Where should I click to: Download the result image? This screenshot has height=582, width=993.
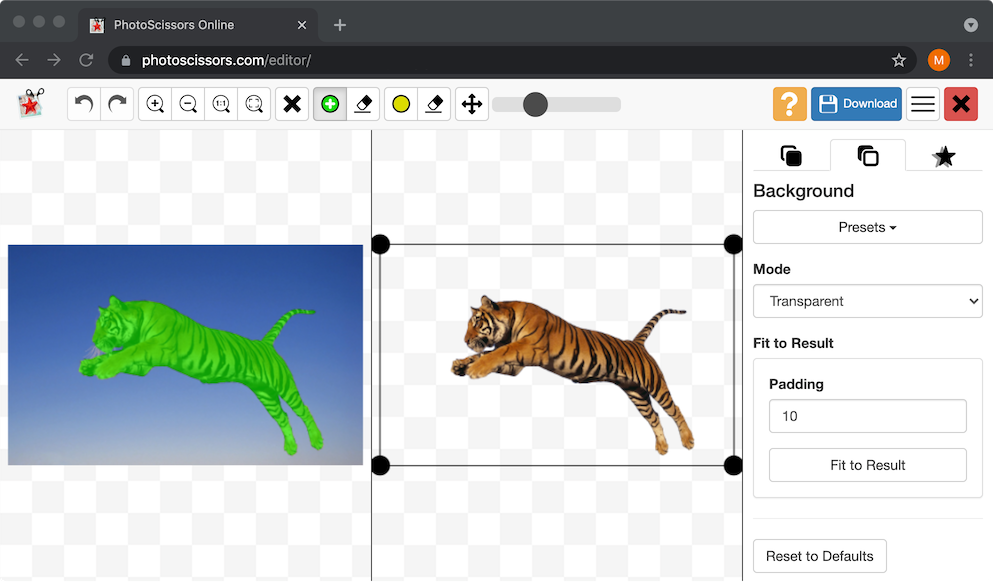pyautogui.click(x=856, y=104)
